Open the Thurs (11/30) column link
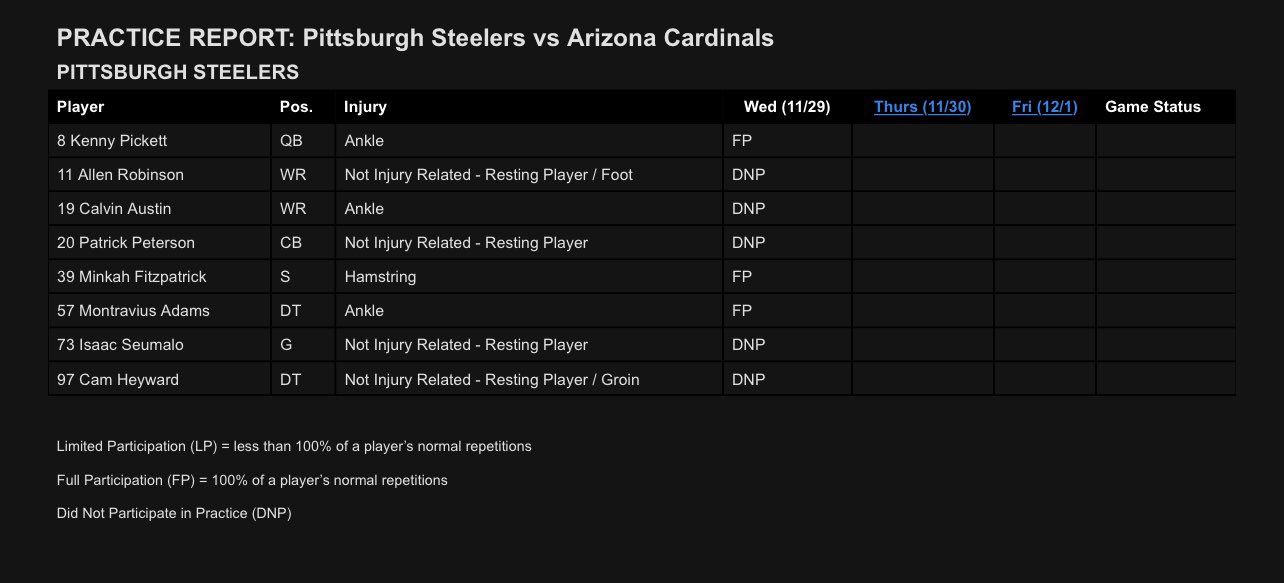Viewport: 1284px width, 583px height. coord(922,107)
